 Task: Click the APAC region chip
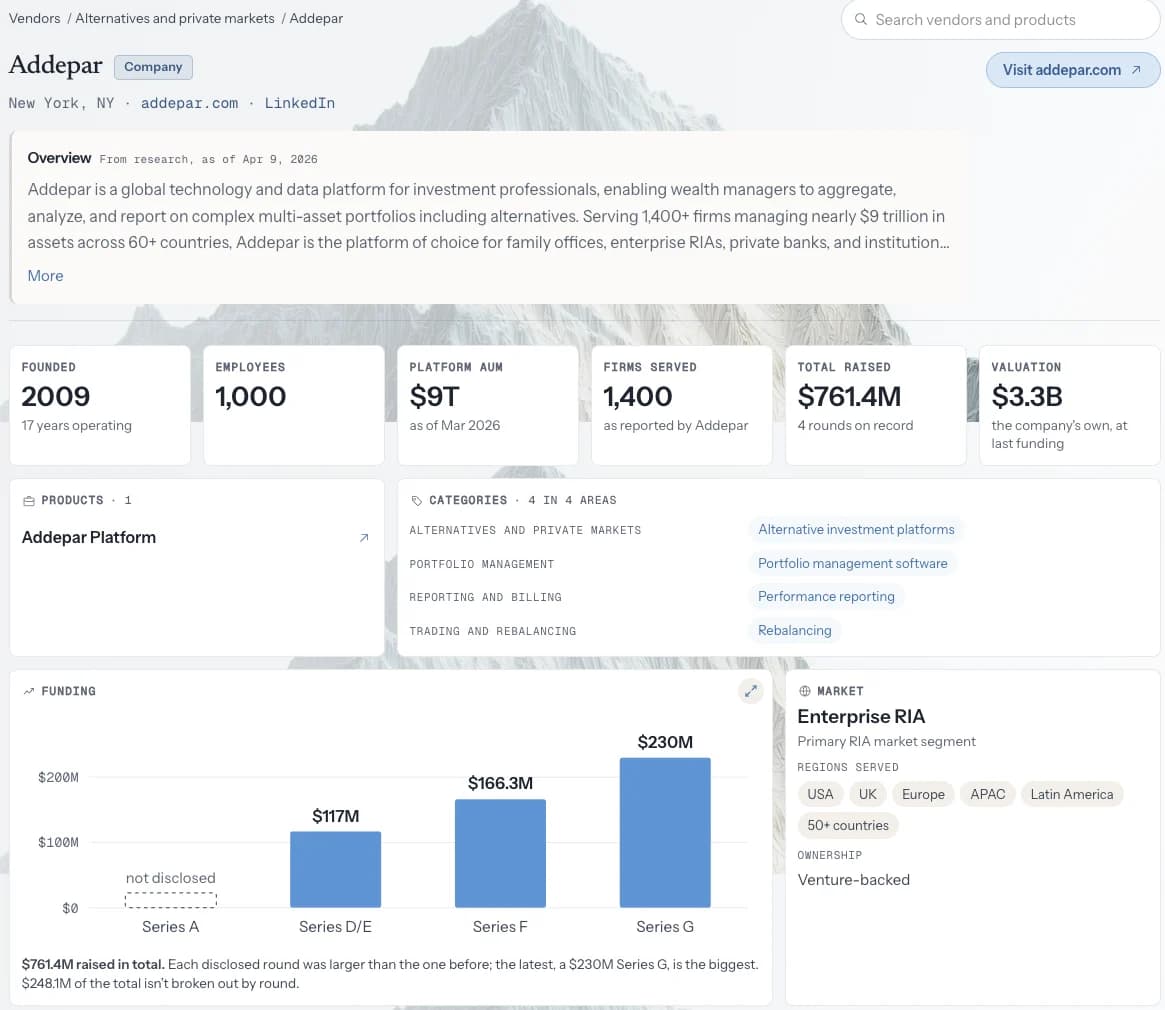tap(987, 794)
